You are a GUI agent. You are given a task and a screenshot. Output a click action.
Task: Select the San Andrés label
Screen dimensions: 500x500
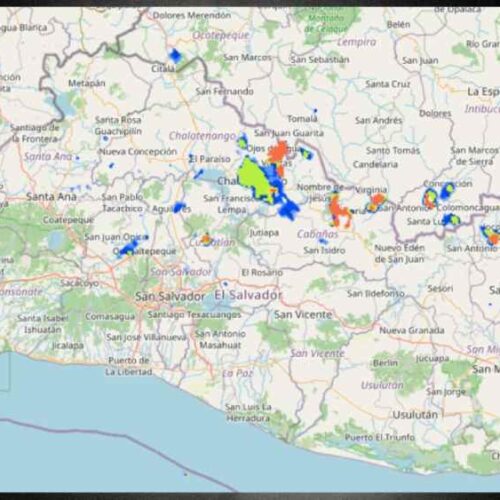379,120
